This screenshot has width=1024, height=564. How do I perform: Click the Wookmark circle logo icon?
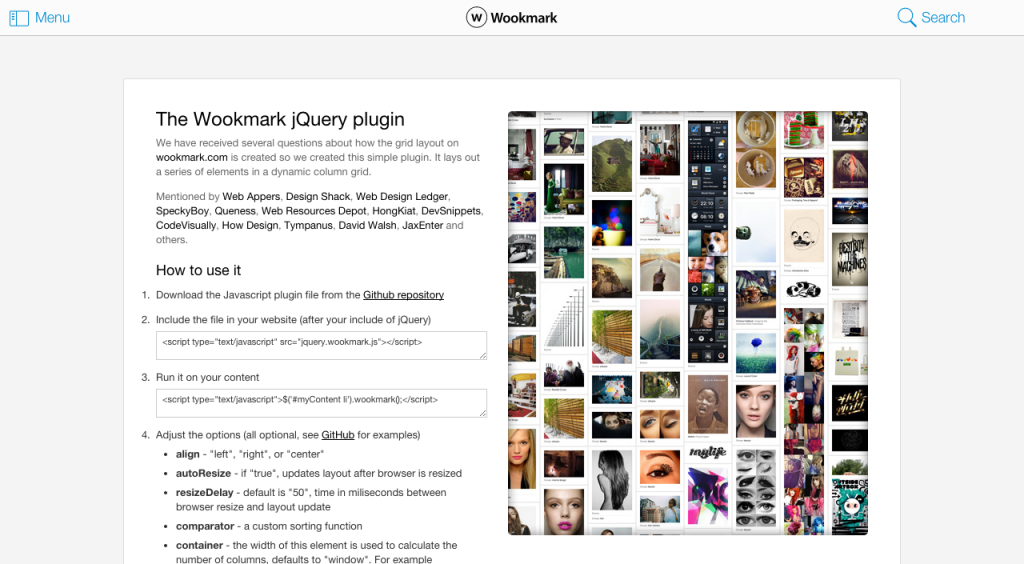coord(476,18)
